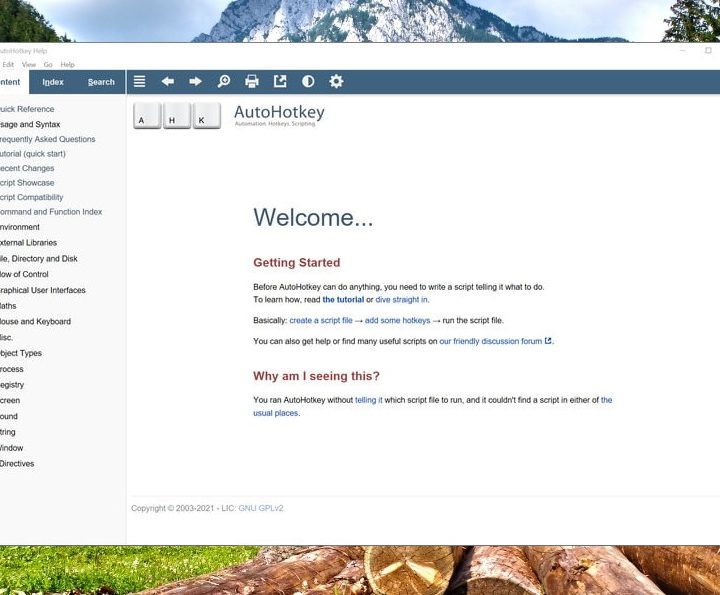Expand the Process section
The width and height of the screenshot is (720, 595).
(x=11, y=369)
